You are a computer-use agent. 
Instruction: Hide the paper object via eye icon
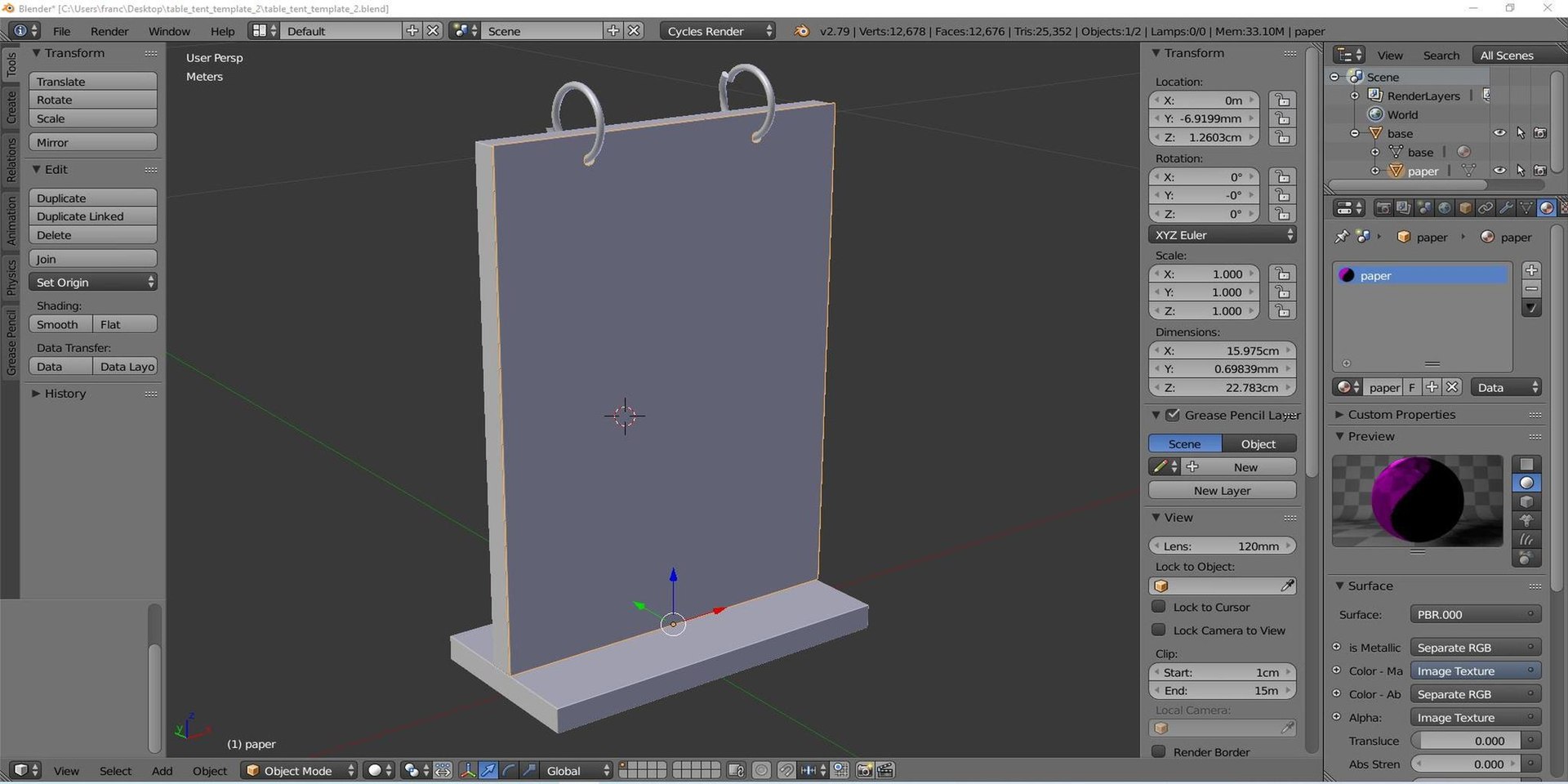1499,171
